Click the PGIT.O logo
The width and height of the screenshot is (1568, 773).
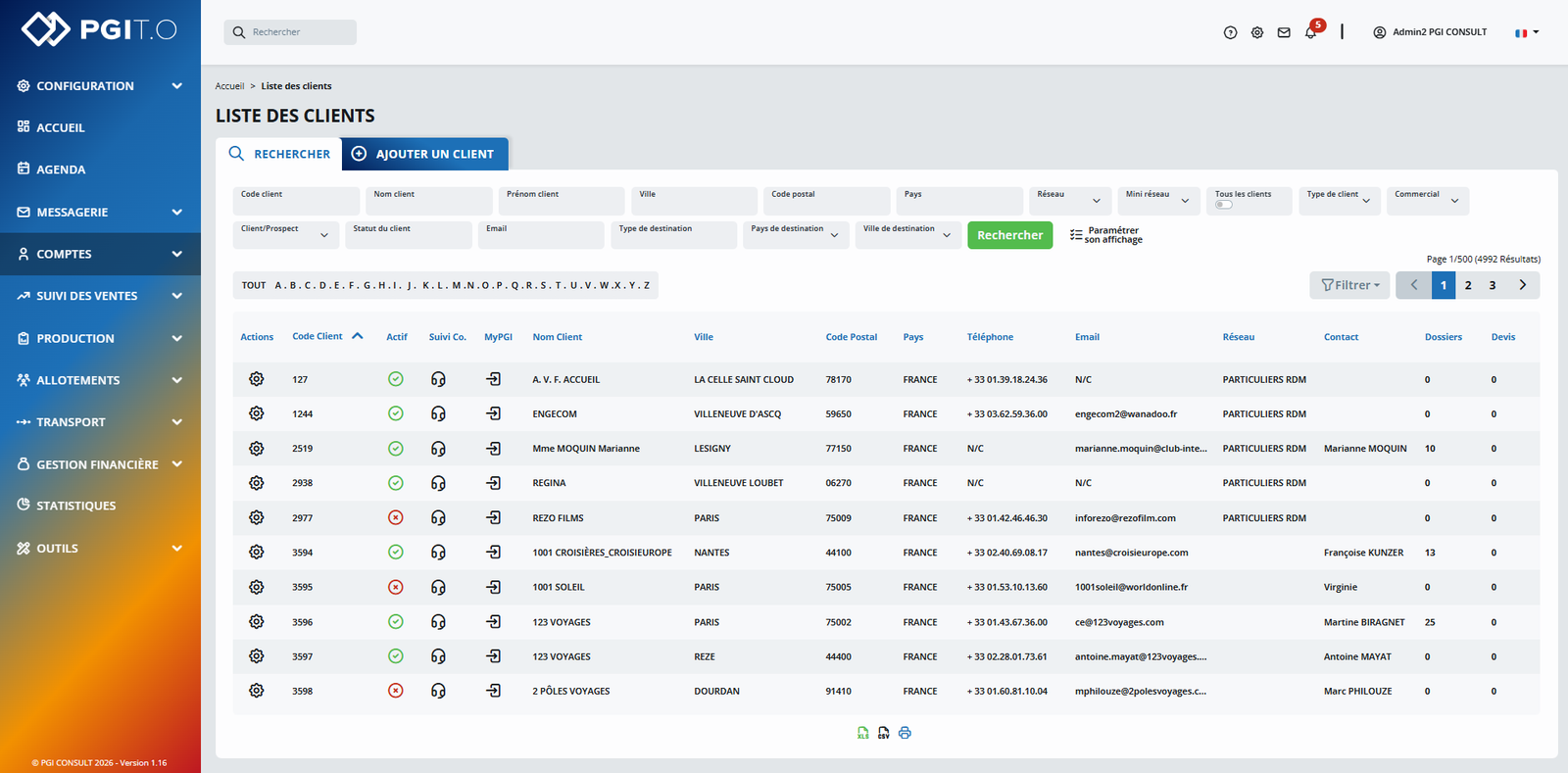tap(100, 29)
